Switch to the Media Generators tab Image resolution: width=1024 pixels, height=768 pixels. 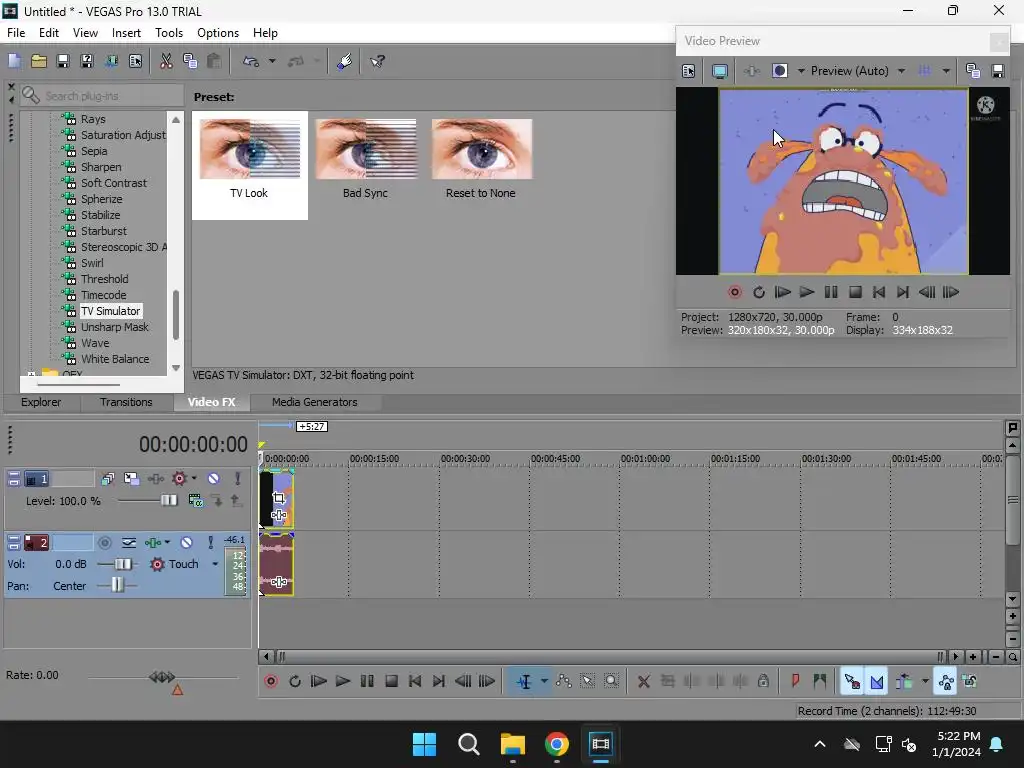pyautogui.click(x=314, y=402)
